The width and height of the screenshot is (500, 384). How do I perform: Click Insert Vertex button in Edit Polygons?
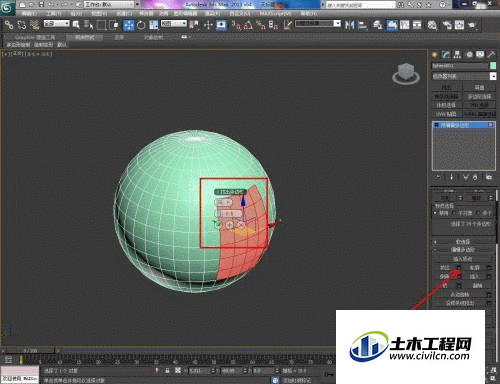[x=463, y=259]
